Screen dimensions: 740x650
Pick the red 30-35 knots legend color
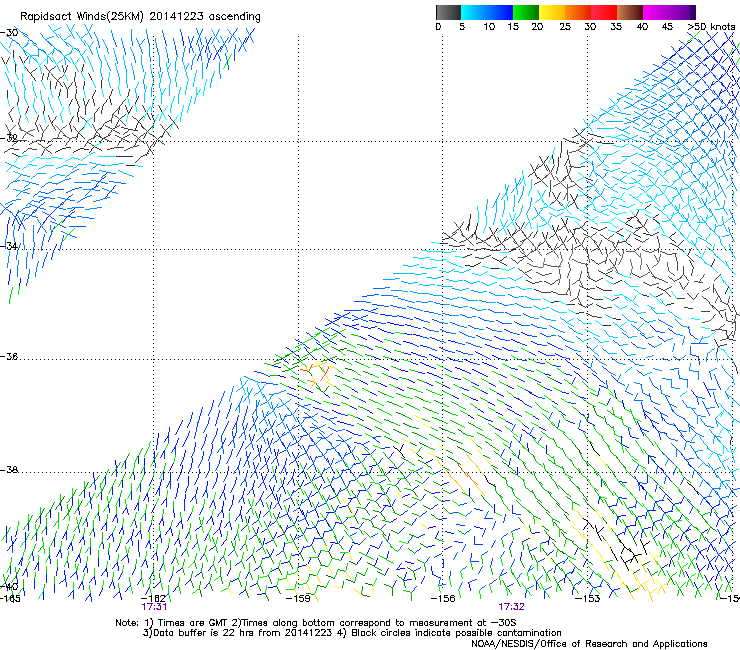click(x=604, y=12)
